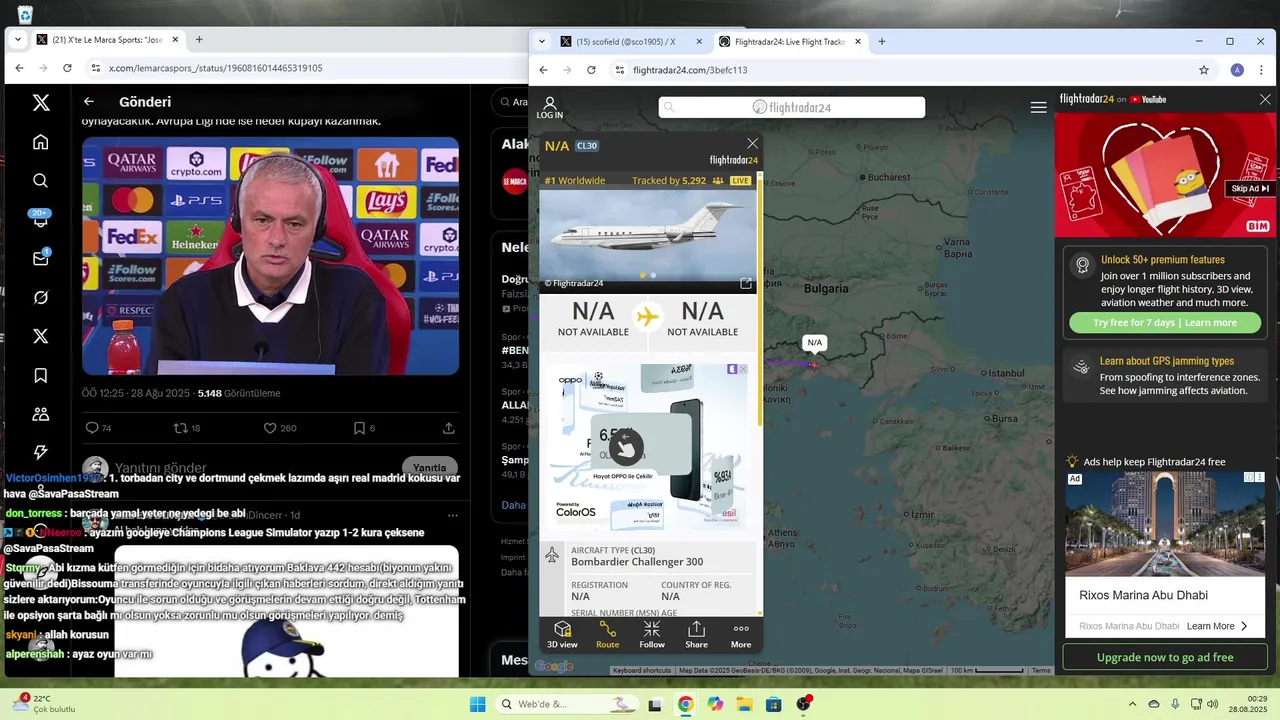Open Chrome from the taskbar
The width and height of the screenshot is (1280, 720).
[x=685, y=704]
